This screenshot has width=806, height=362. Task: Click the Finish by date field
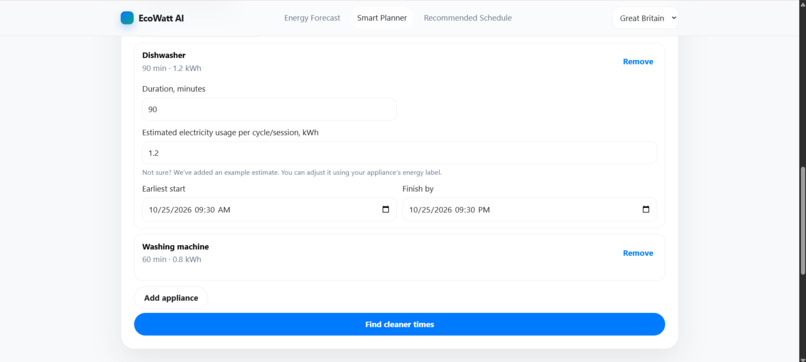click(529, 210)
